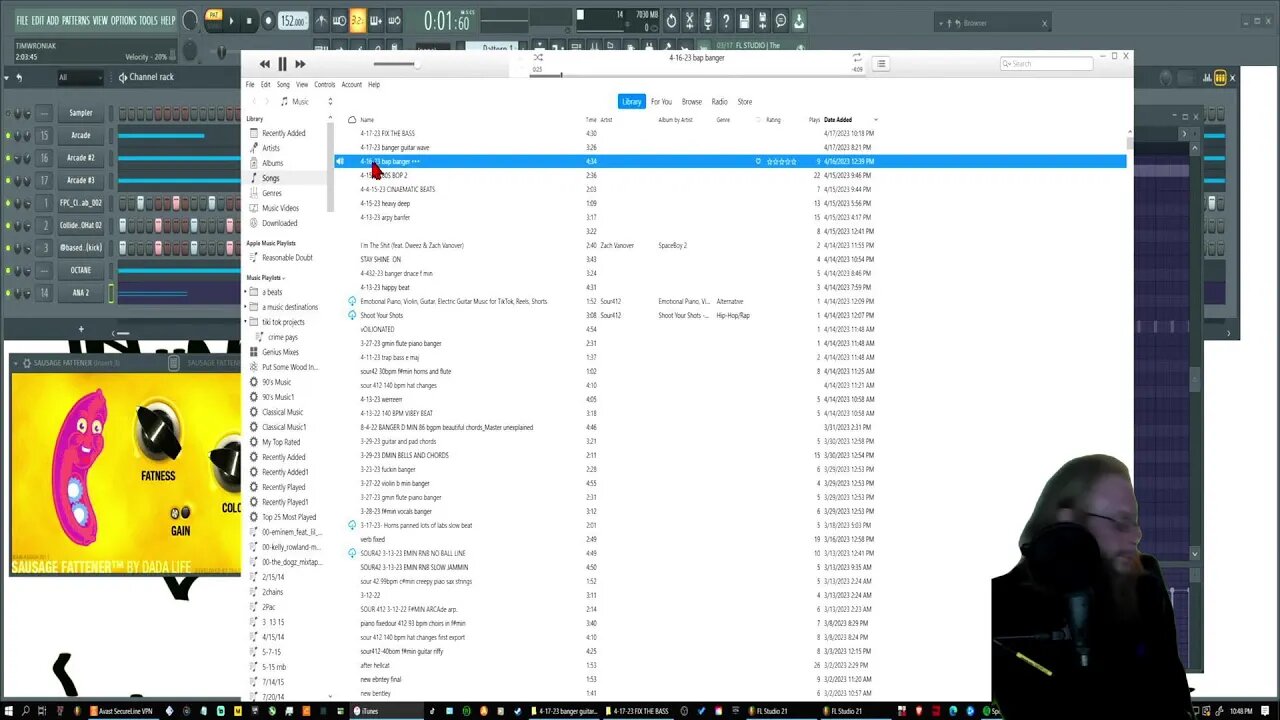
Task: Select the ANA 2 channel button
Action: [81, 293]
